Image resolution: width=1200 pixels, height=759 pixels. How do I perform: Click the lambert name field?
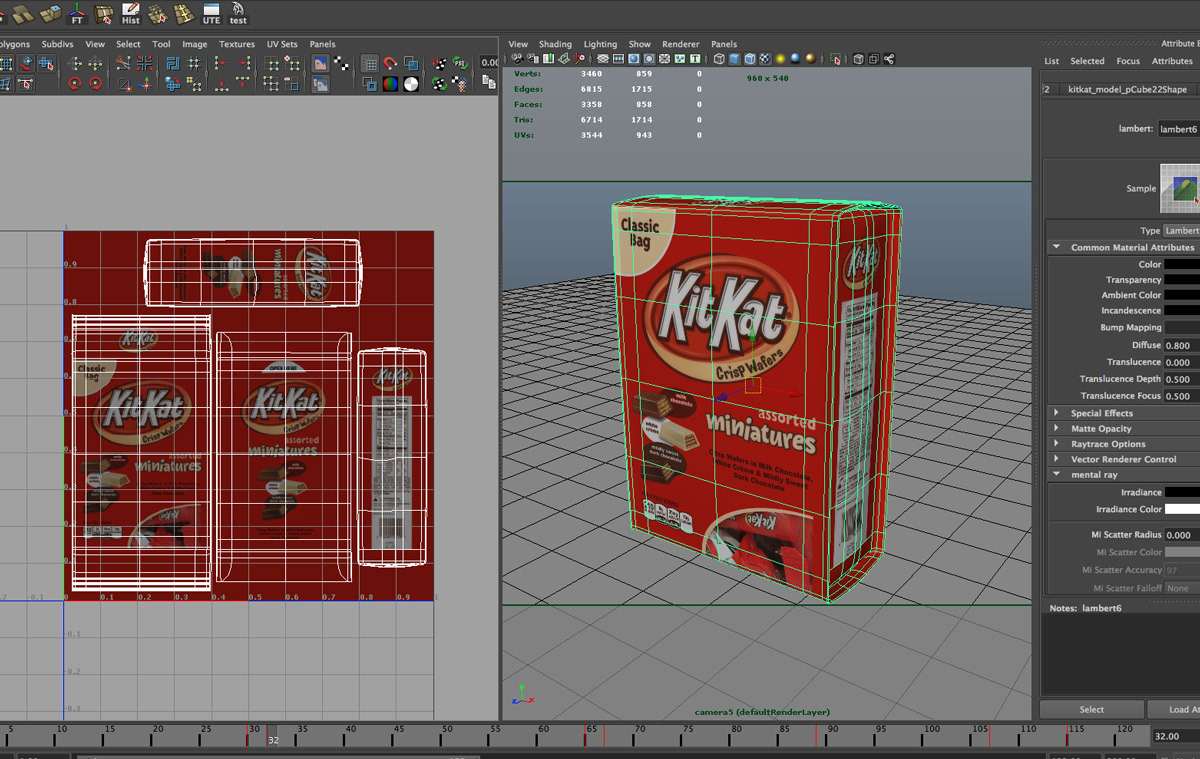point(1179,129)
